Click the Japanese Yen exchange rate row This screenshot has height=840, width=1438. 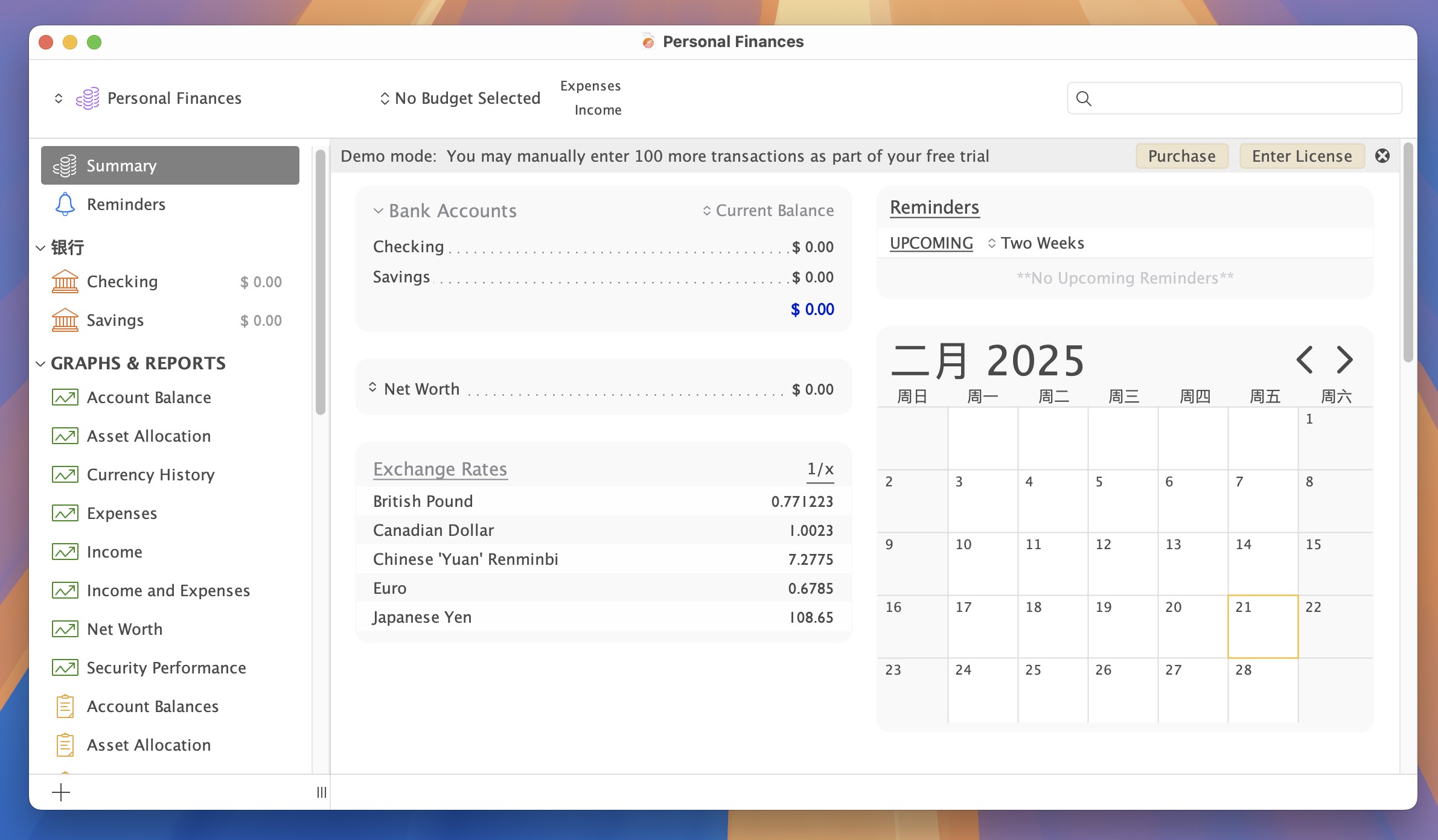[x=603, y=617]
